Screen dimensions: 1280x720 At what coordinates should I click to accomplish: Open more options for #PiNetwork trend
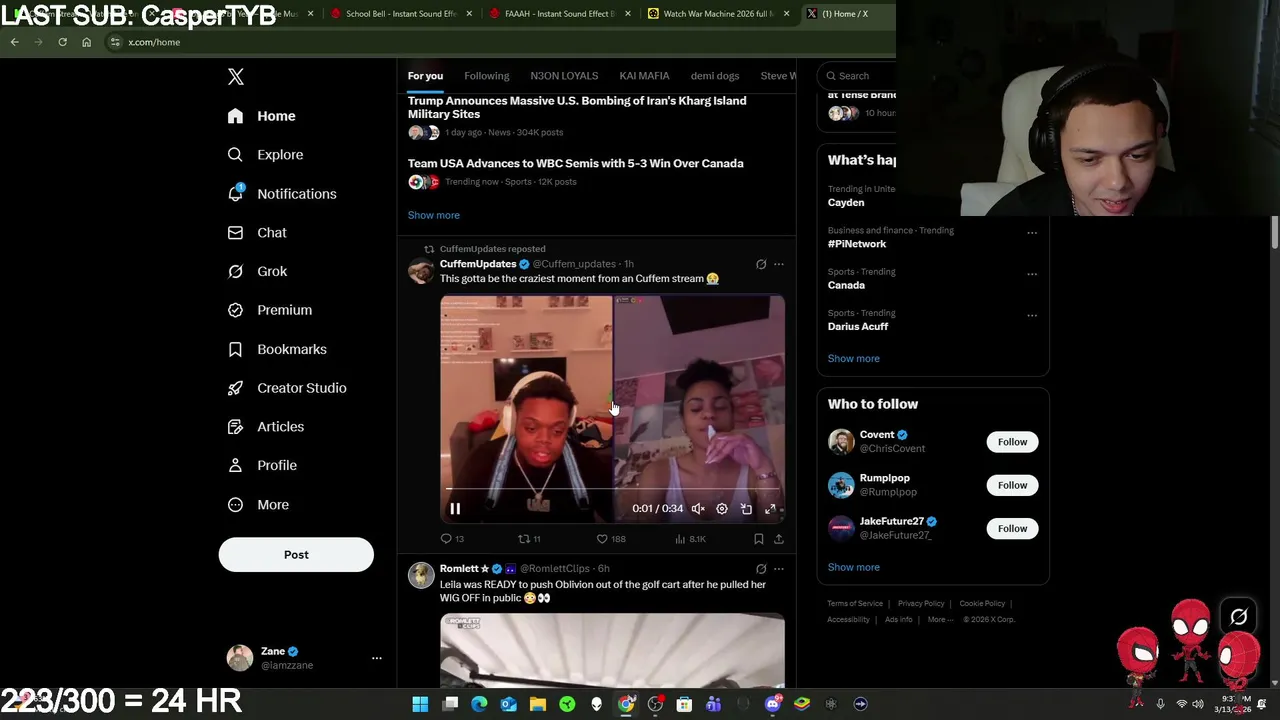point(1032,233)
